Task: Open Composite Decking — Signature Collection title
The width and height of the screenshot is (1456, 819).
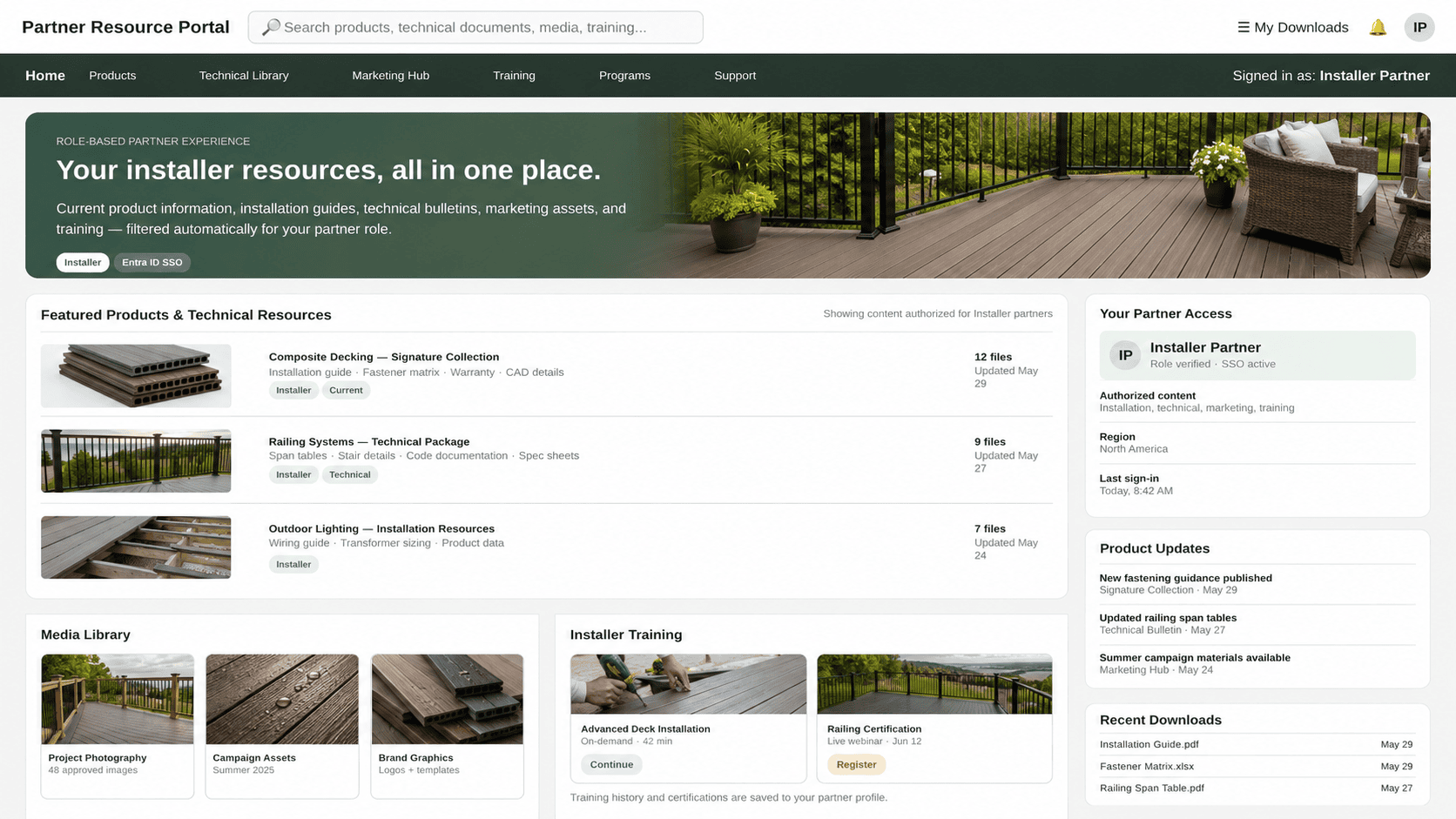Action: click(384, 357)
